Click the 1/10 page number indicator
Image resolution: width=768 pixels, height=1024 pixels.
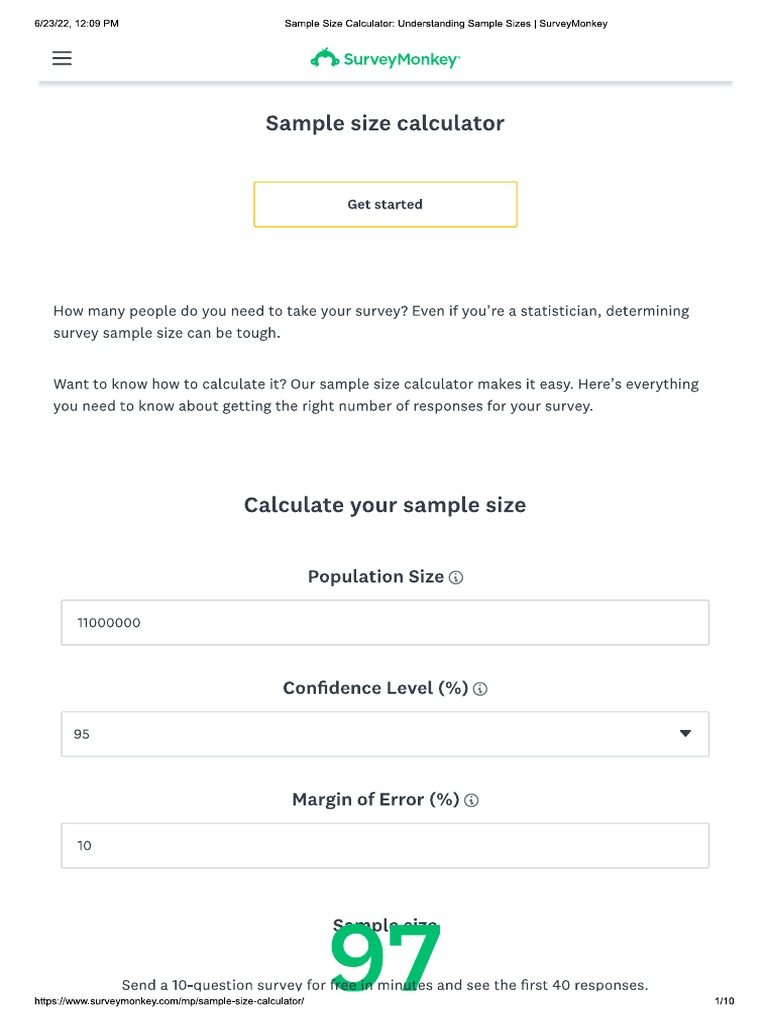(724, 1001)
